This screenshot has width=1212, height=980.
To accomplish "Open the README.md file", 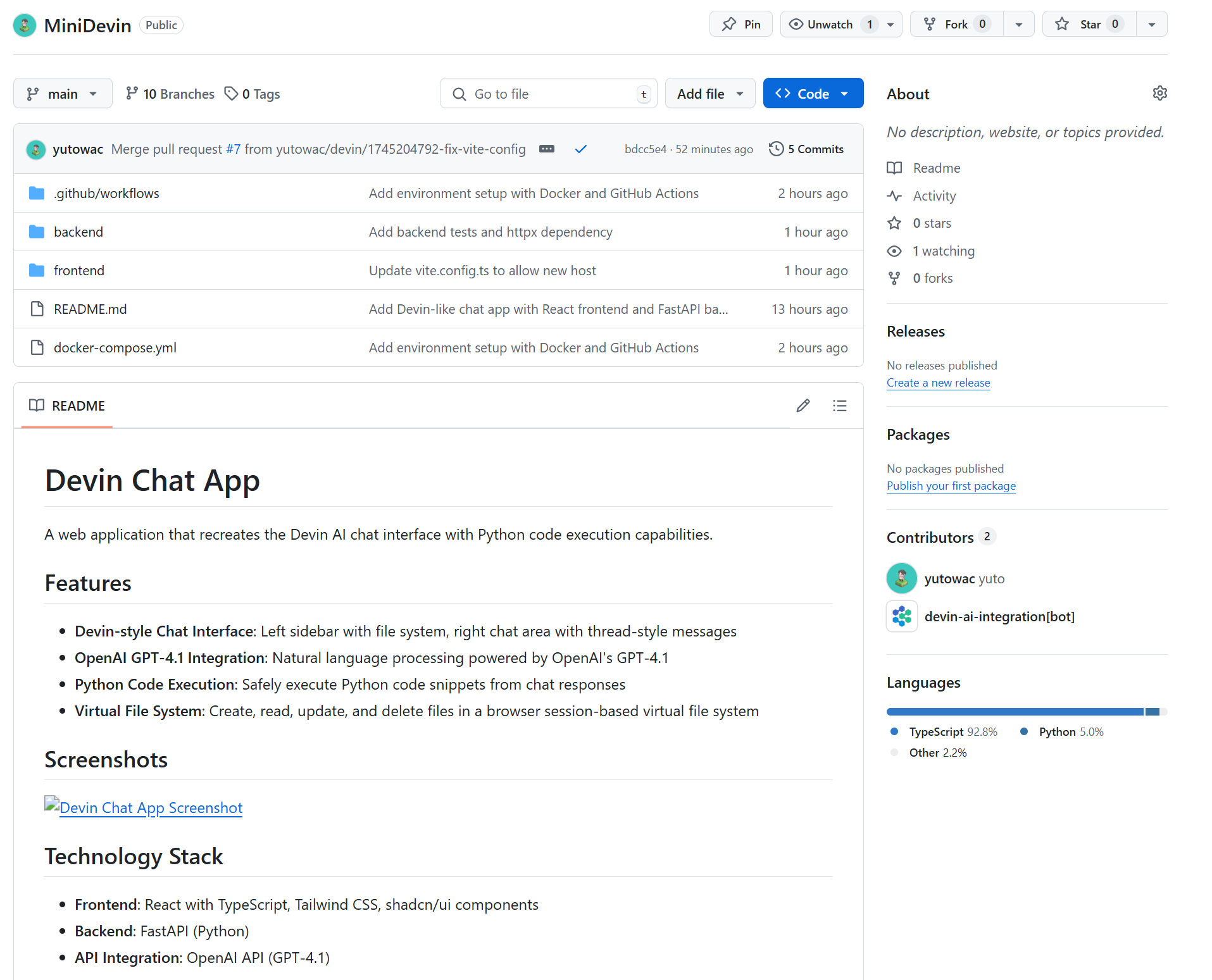I will click(x=91, y=309).
